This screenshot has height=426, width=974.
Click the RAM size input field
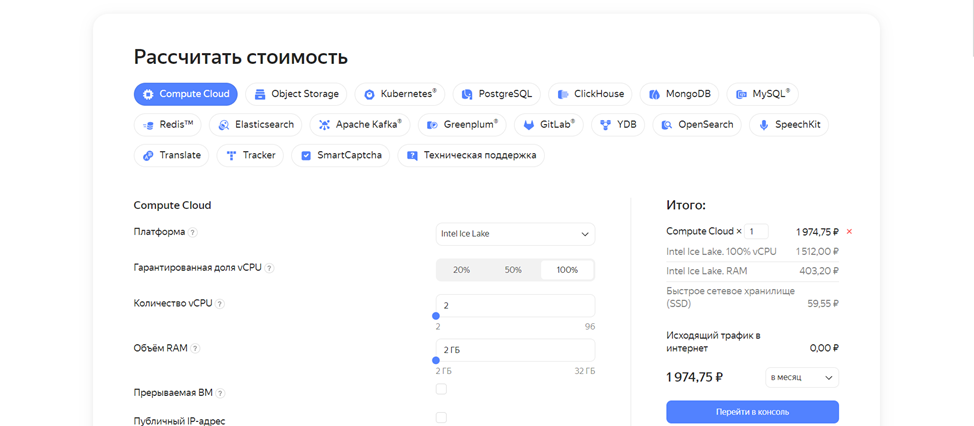tap(515, 350)
